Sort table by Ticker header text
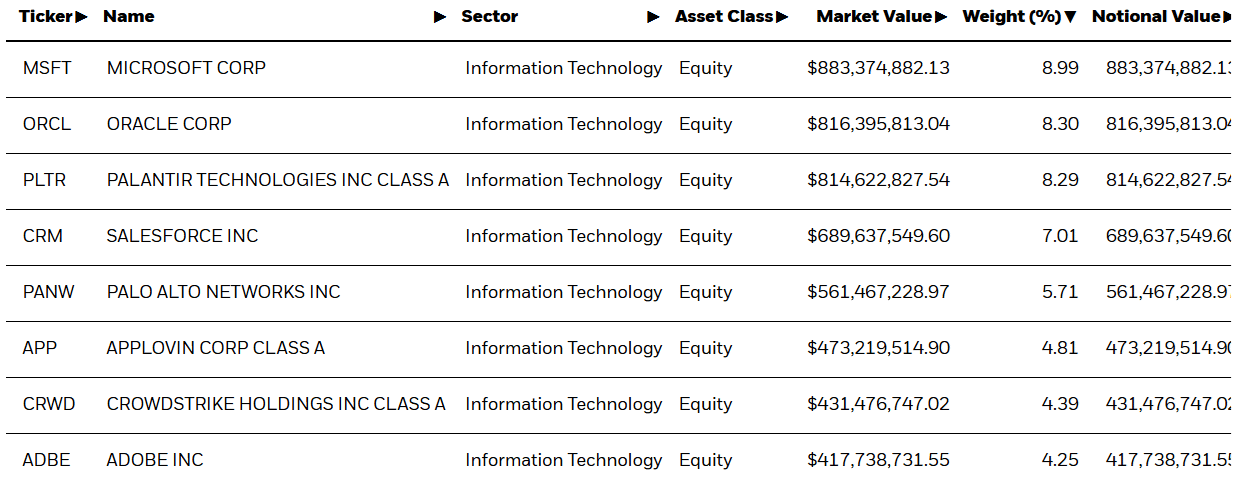Image resolution: width=1236 pixels, height=483 pixels. pyautogui.click(x=46, y=17)
